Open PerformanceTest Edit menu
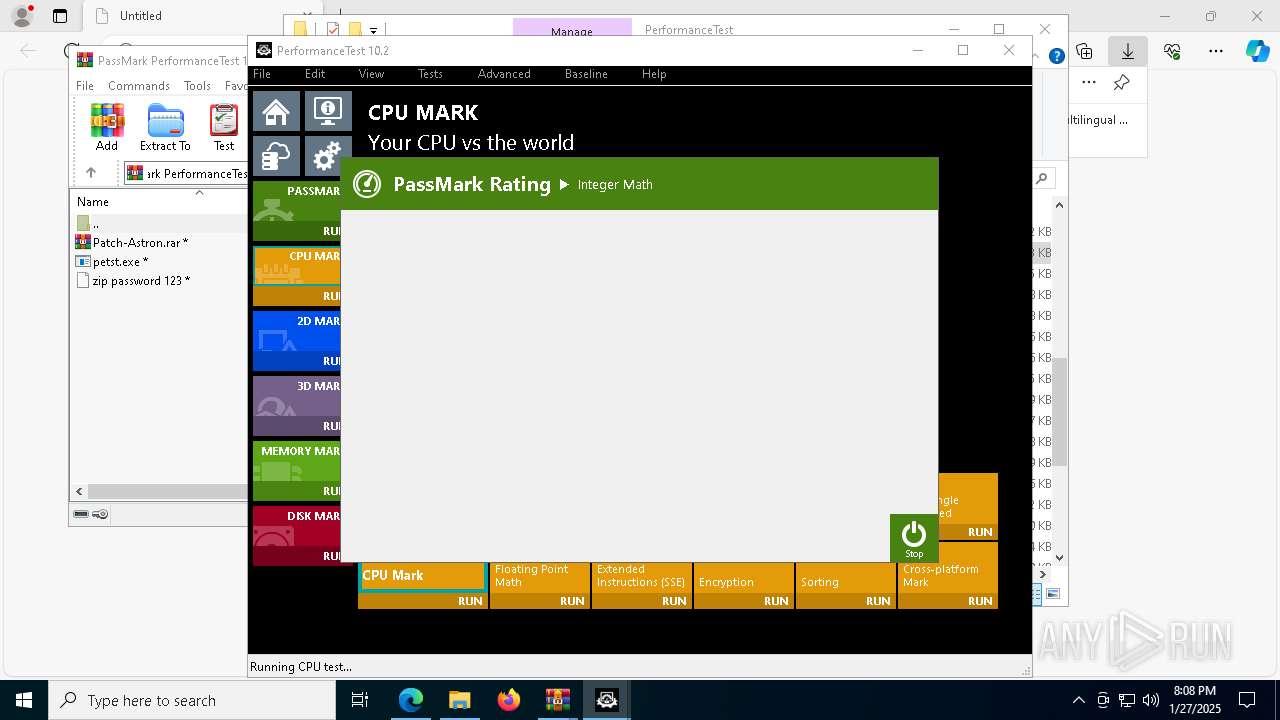This screenshot has width=1280, height=720. [x=315, y=74]
